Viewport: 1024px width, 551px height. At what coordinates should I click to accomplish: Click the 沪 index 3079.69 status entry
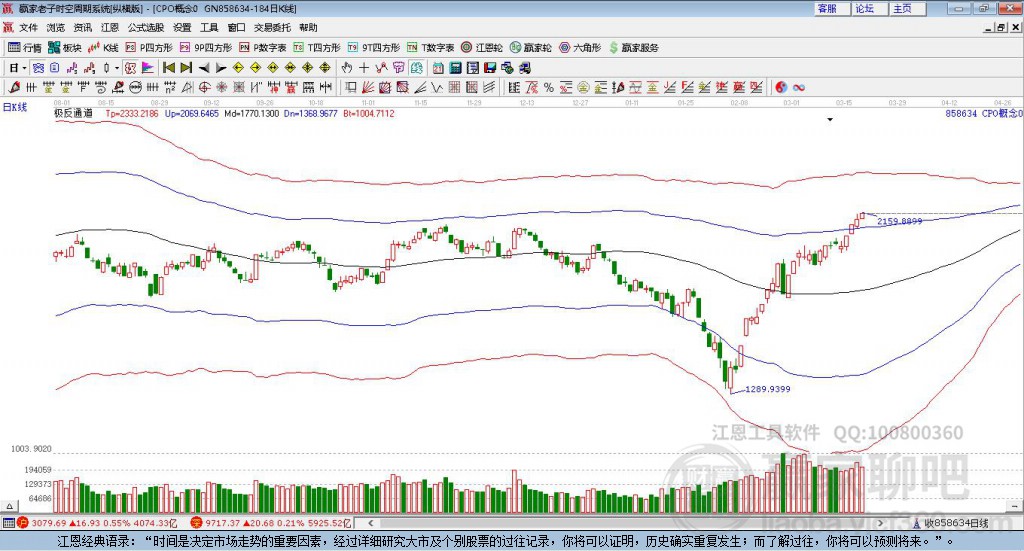[97, 523]
